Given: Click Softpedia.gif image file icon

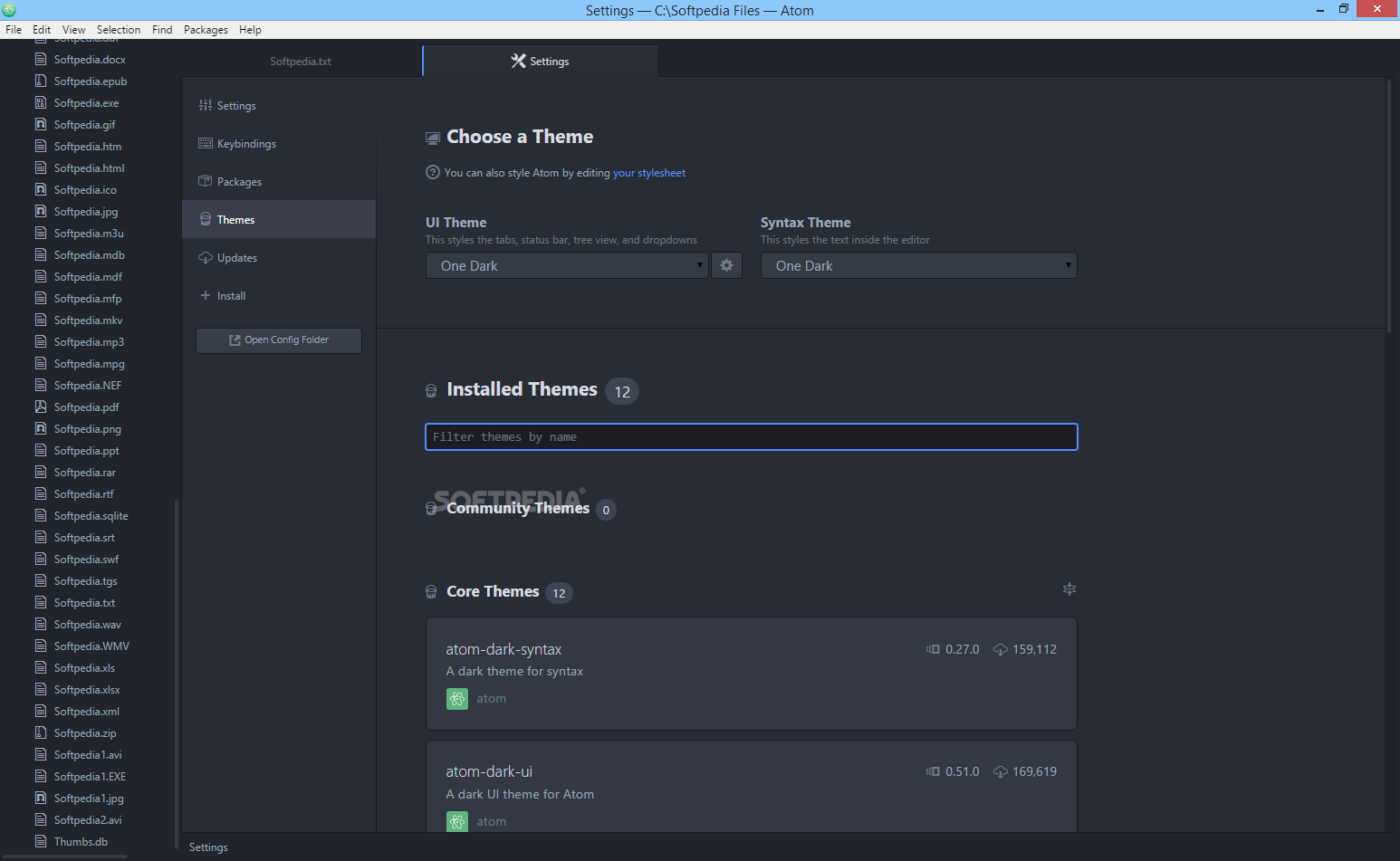Looking at the screenshot, I should pos(41,124).
